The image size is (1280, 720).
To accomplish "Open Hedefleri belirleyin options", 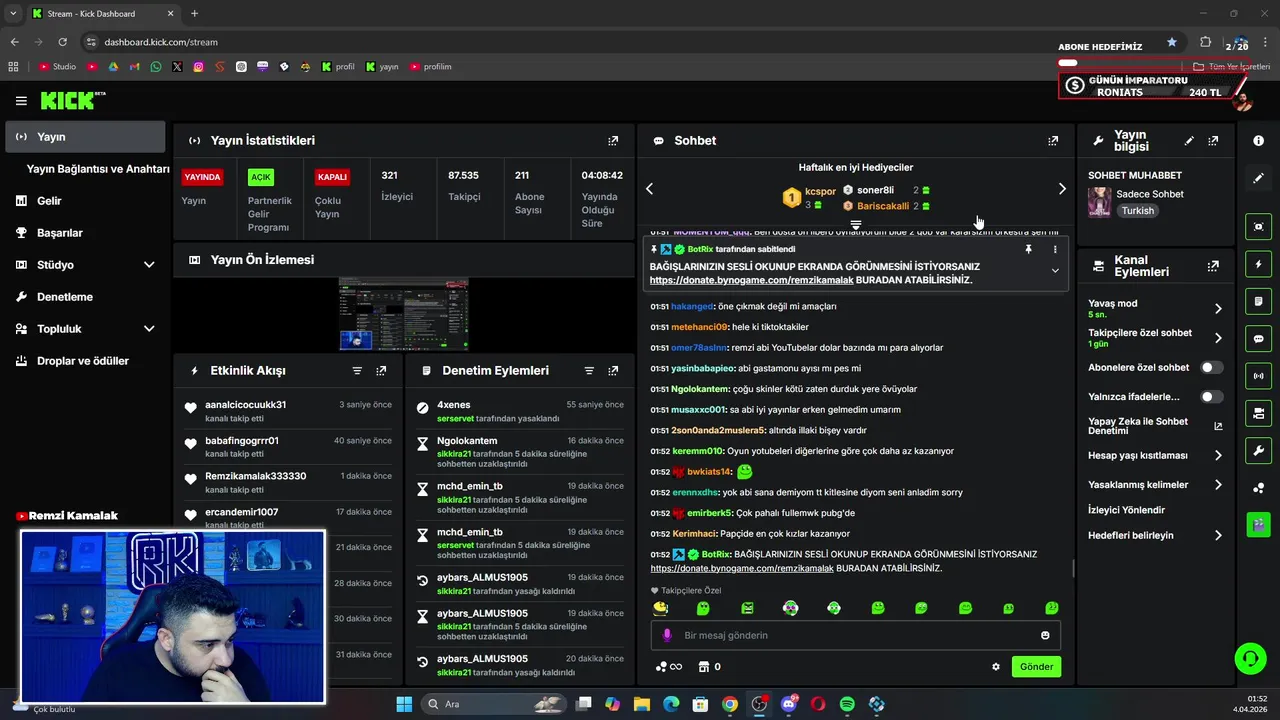I will click(x=1218, y=536).
